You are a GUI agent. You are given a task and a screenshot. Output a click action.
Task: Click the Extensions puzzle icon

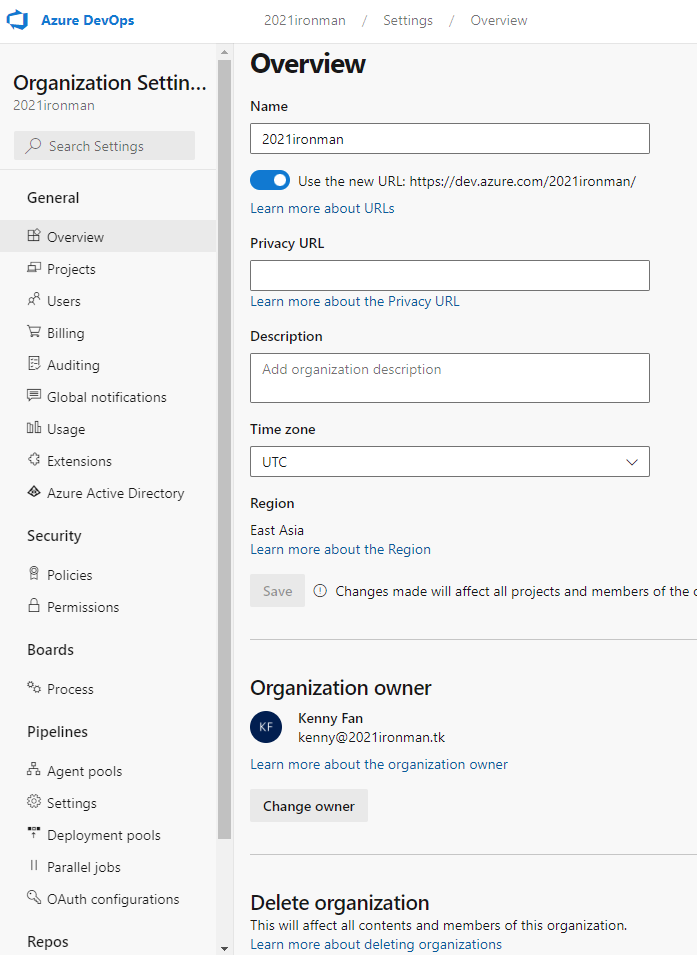tap(34, 461)
